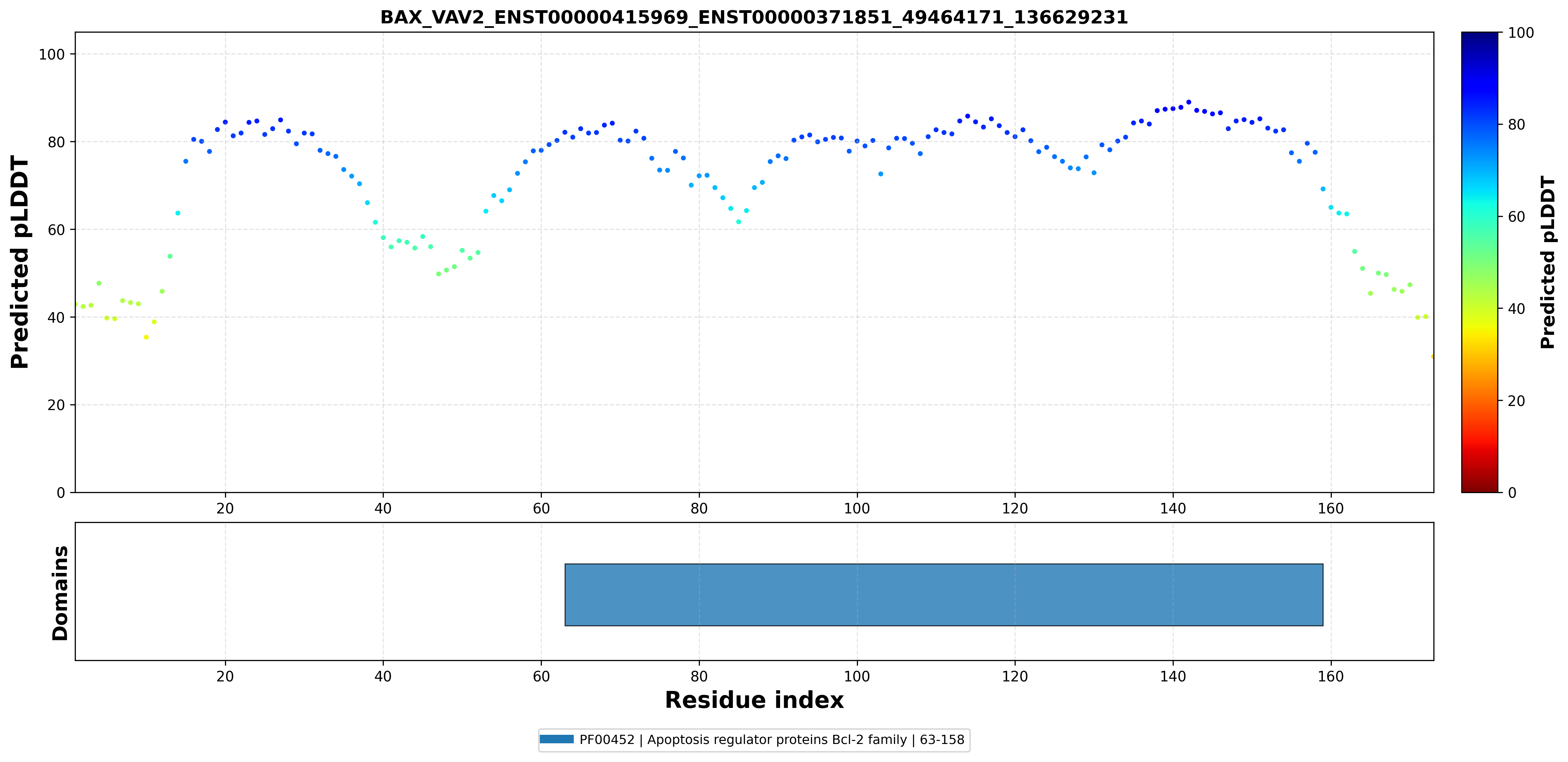The height and width of the screenshot is (762, 1568).
Task: Click the pLDDT colorbar gradient strip
Action: coord(1480,262)
